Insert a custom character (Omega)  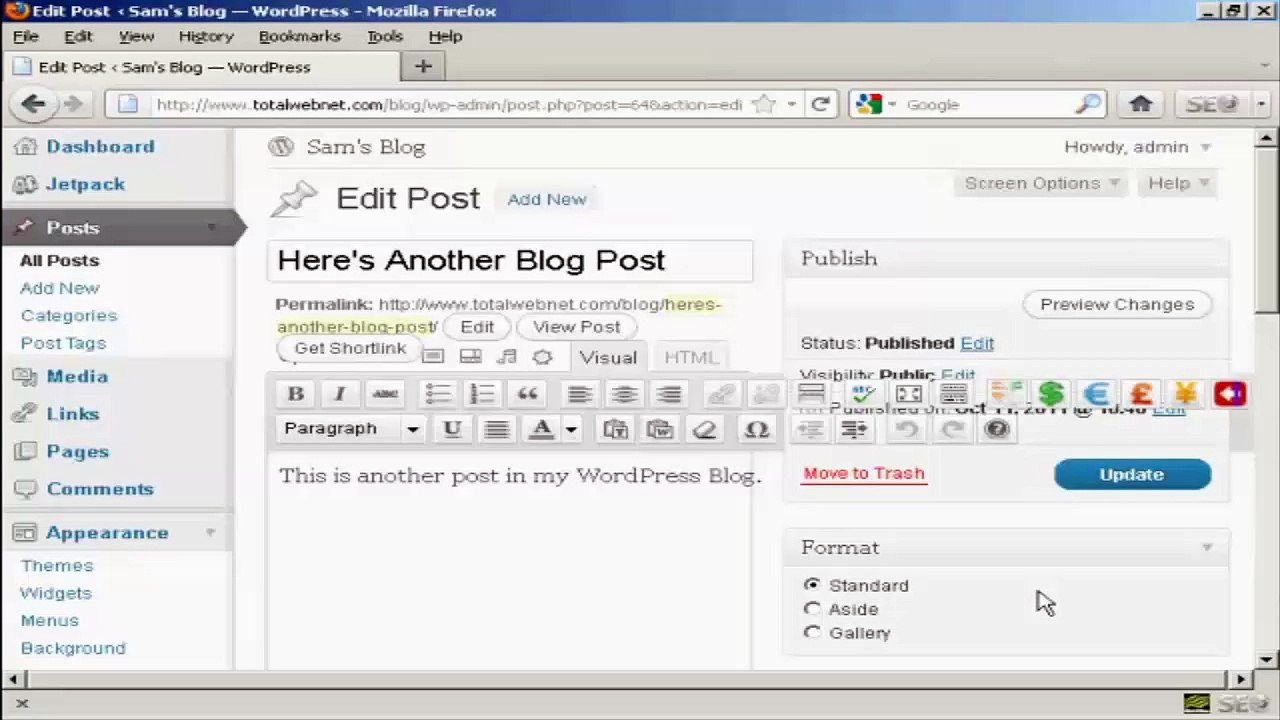[757, 429]
